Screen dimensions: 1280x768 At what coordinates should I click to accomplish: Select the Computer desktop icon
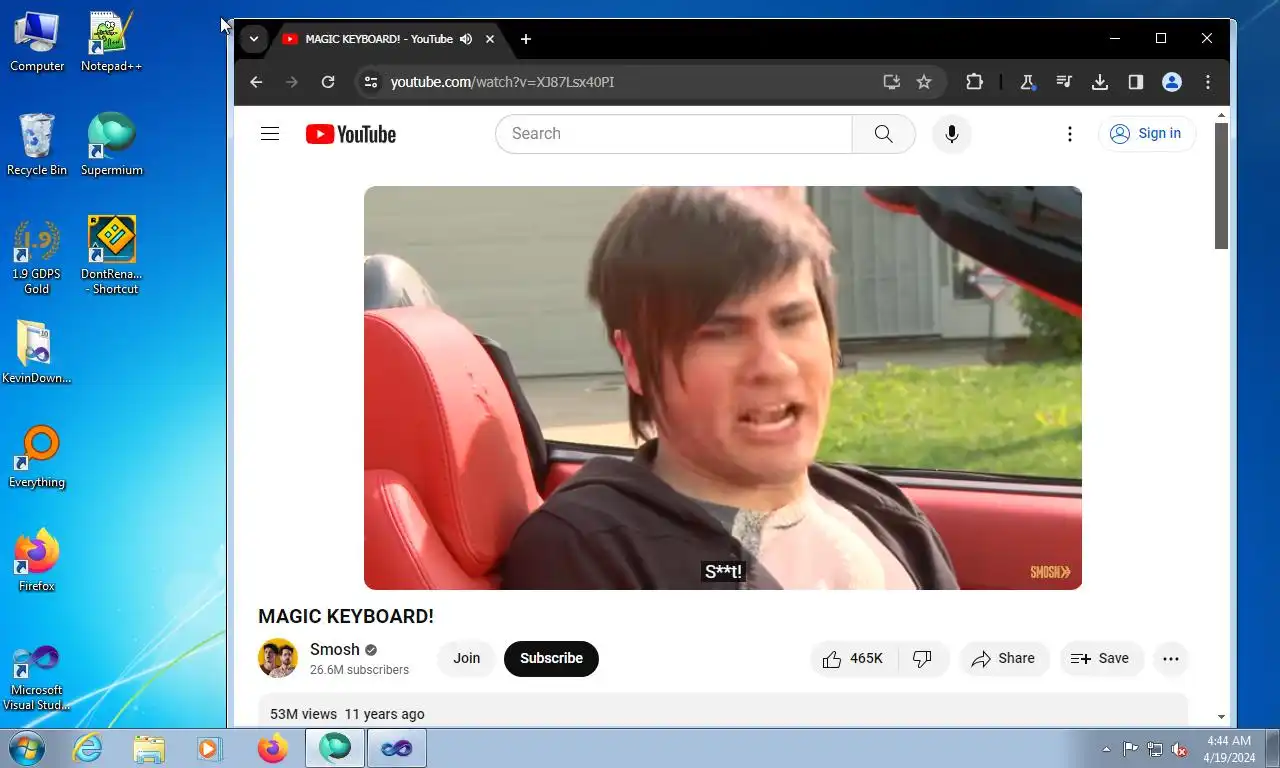coord(37,42)
